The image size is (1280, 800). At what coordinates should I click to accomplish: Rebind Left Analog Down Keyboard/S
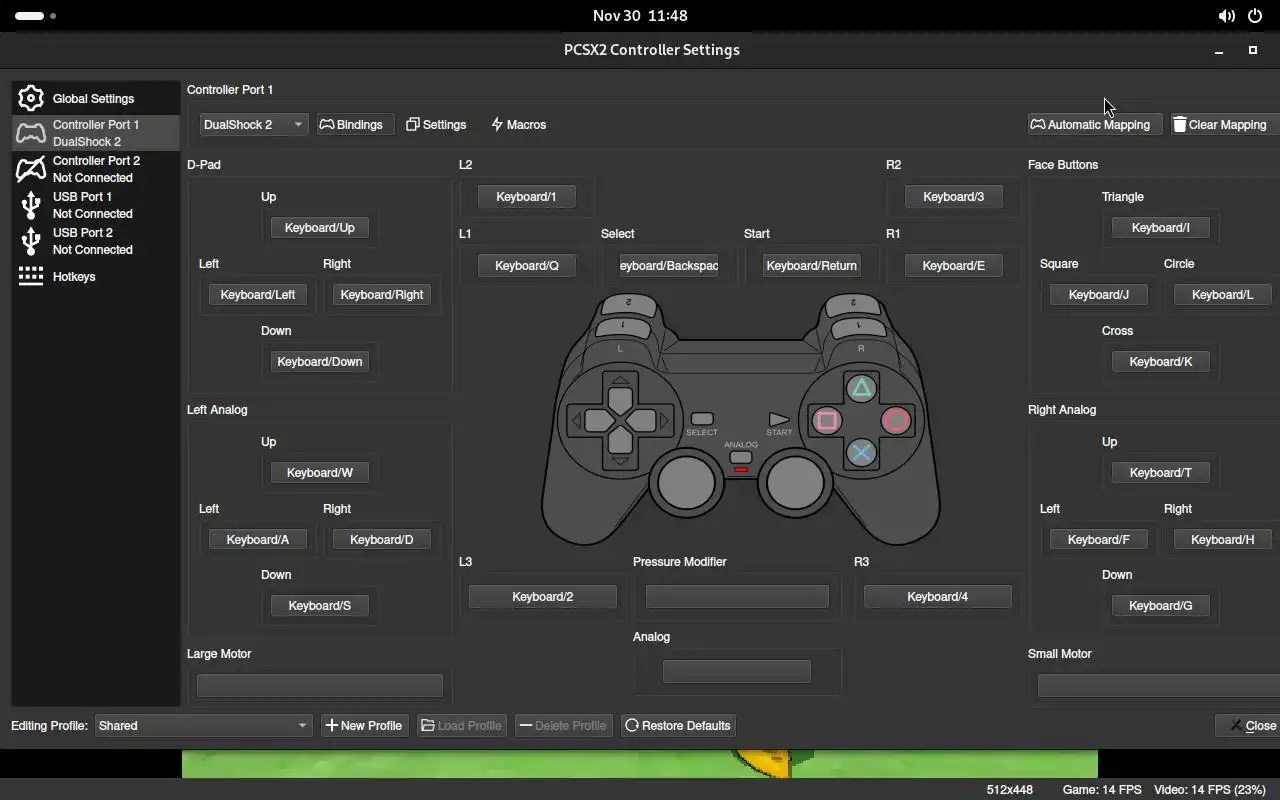320,606
